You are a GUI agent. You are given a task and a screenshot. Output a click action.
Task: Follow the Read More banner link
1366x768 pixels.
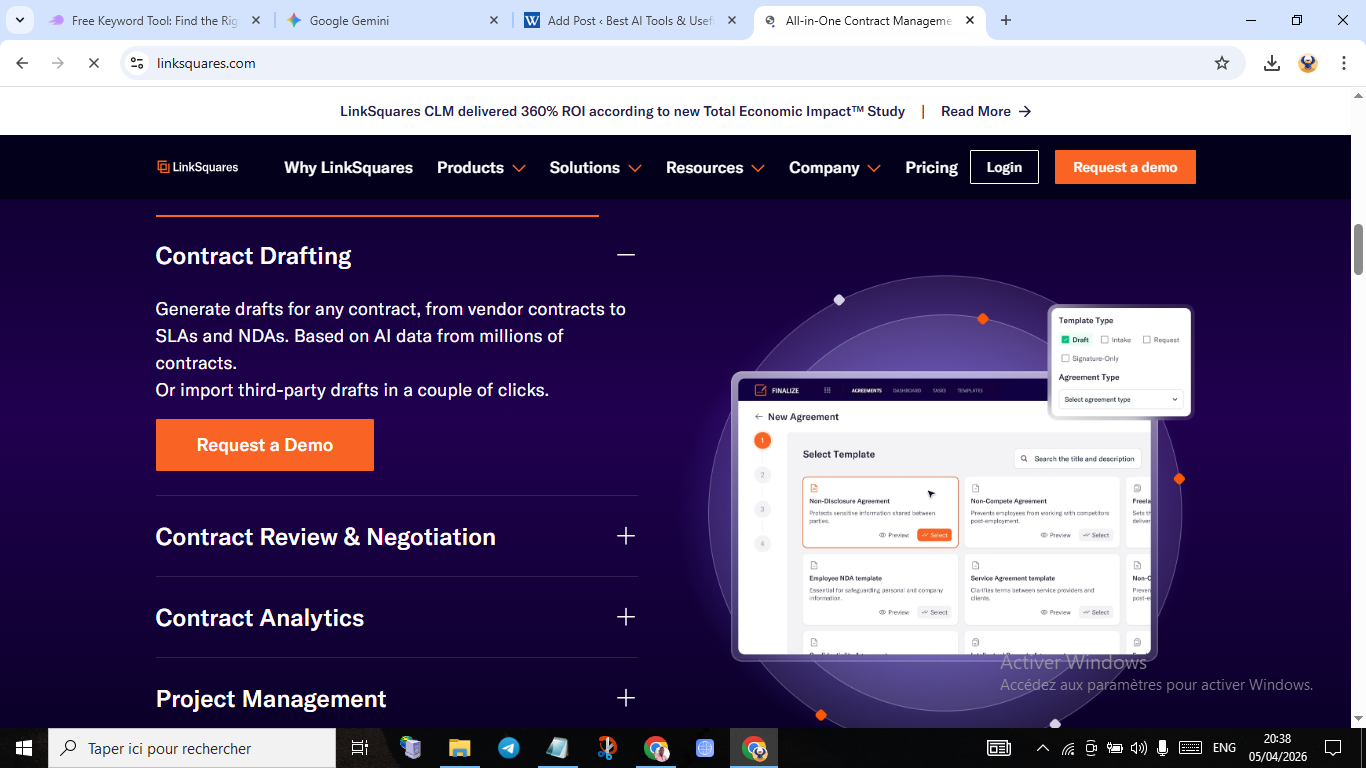click(986, 111)
